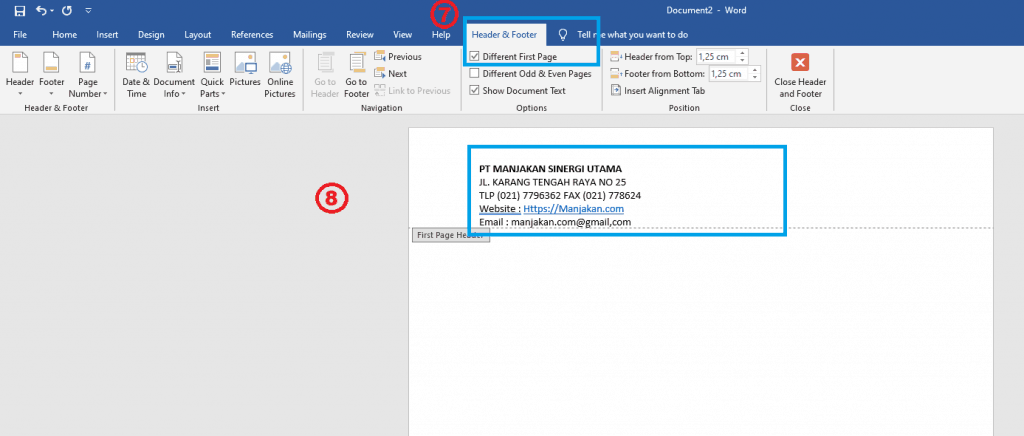Switch to the Home tab
The width and height of the screenshot is (1024, 436).
pyautogui.click(x=65, y=35)
